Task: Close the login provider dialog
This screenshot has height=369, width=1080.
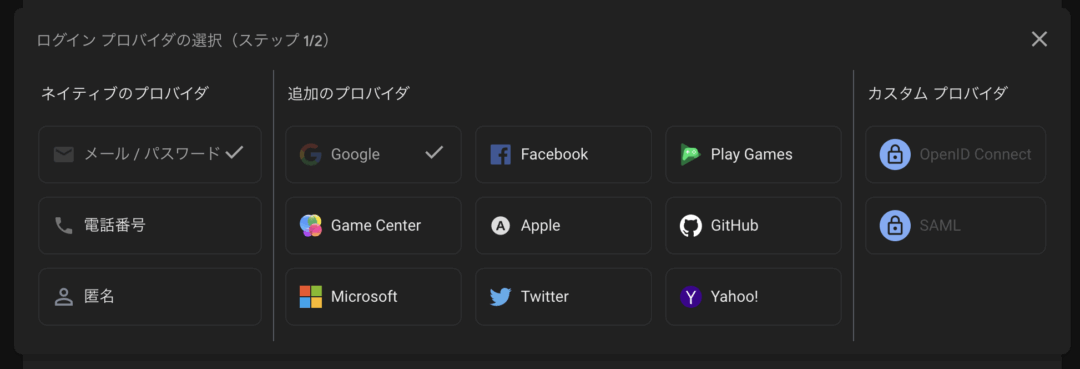Action: (x=1039, y=39)
